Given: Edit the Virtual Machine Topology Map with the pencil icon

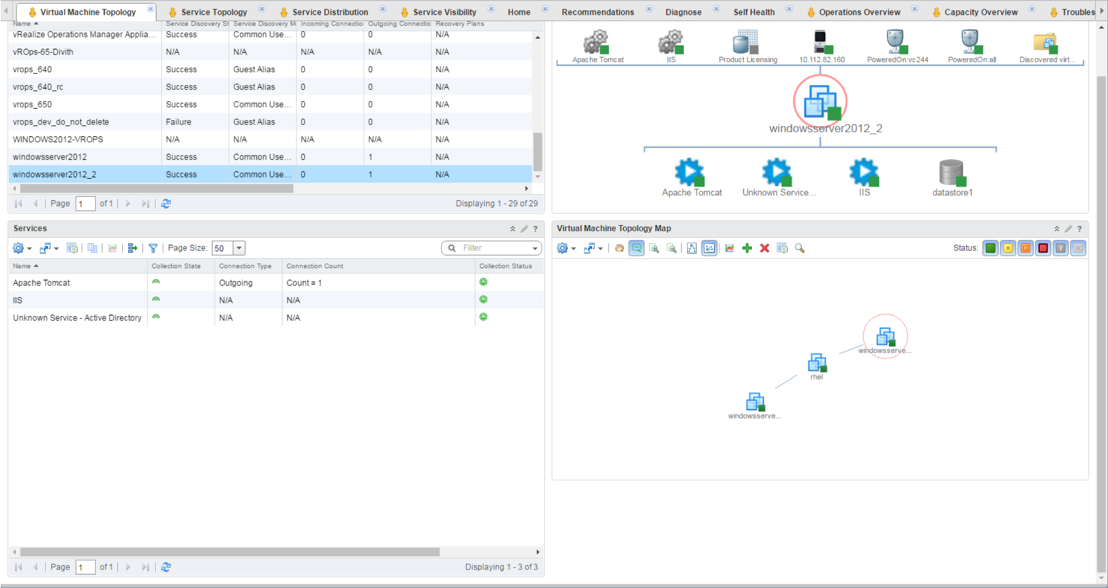Looking at the screenshot, I should (1068, 228).
